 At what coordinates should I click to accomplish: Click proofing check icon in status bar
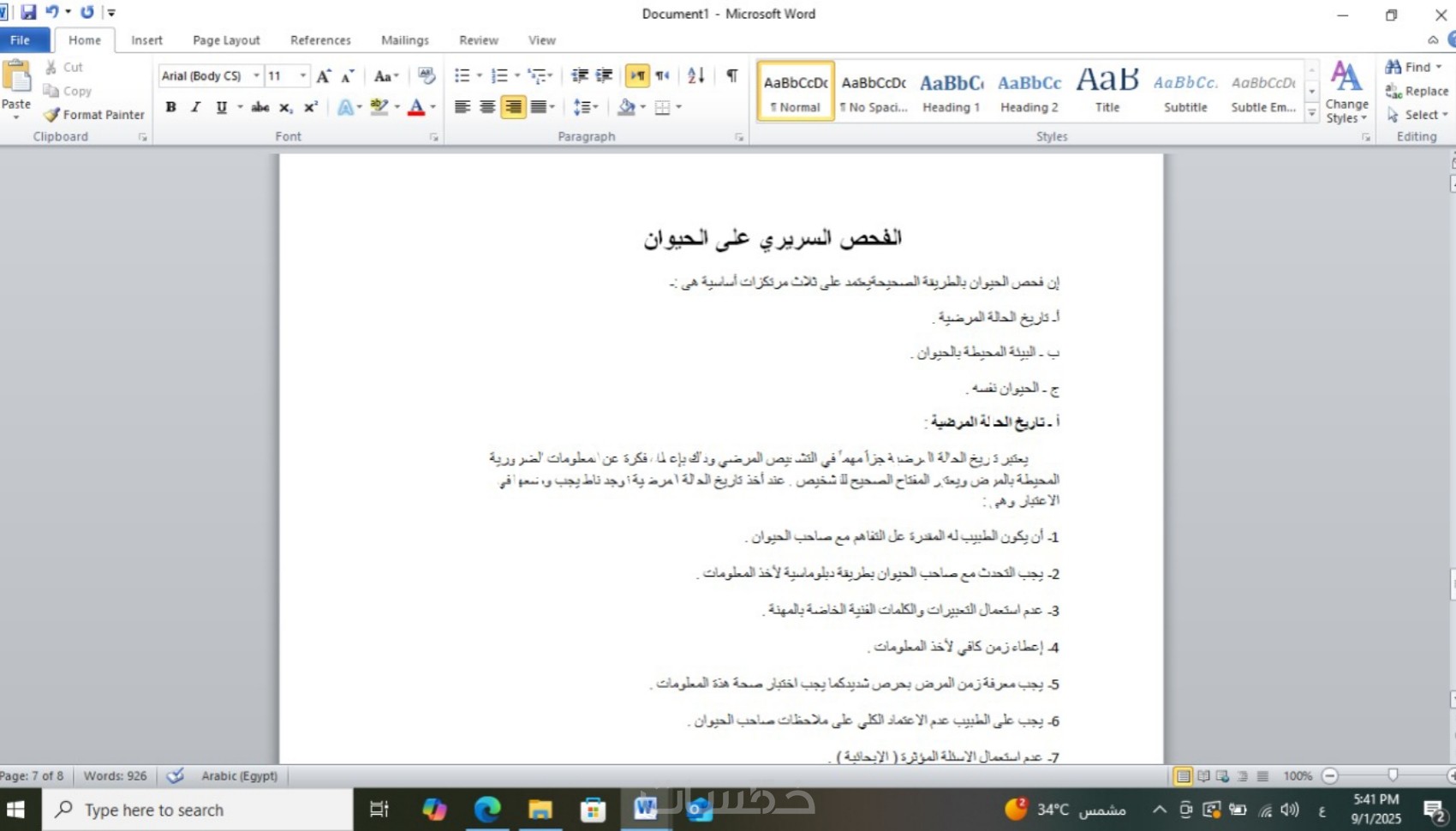[176, 775]
